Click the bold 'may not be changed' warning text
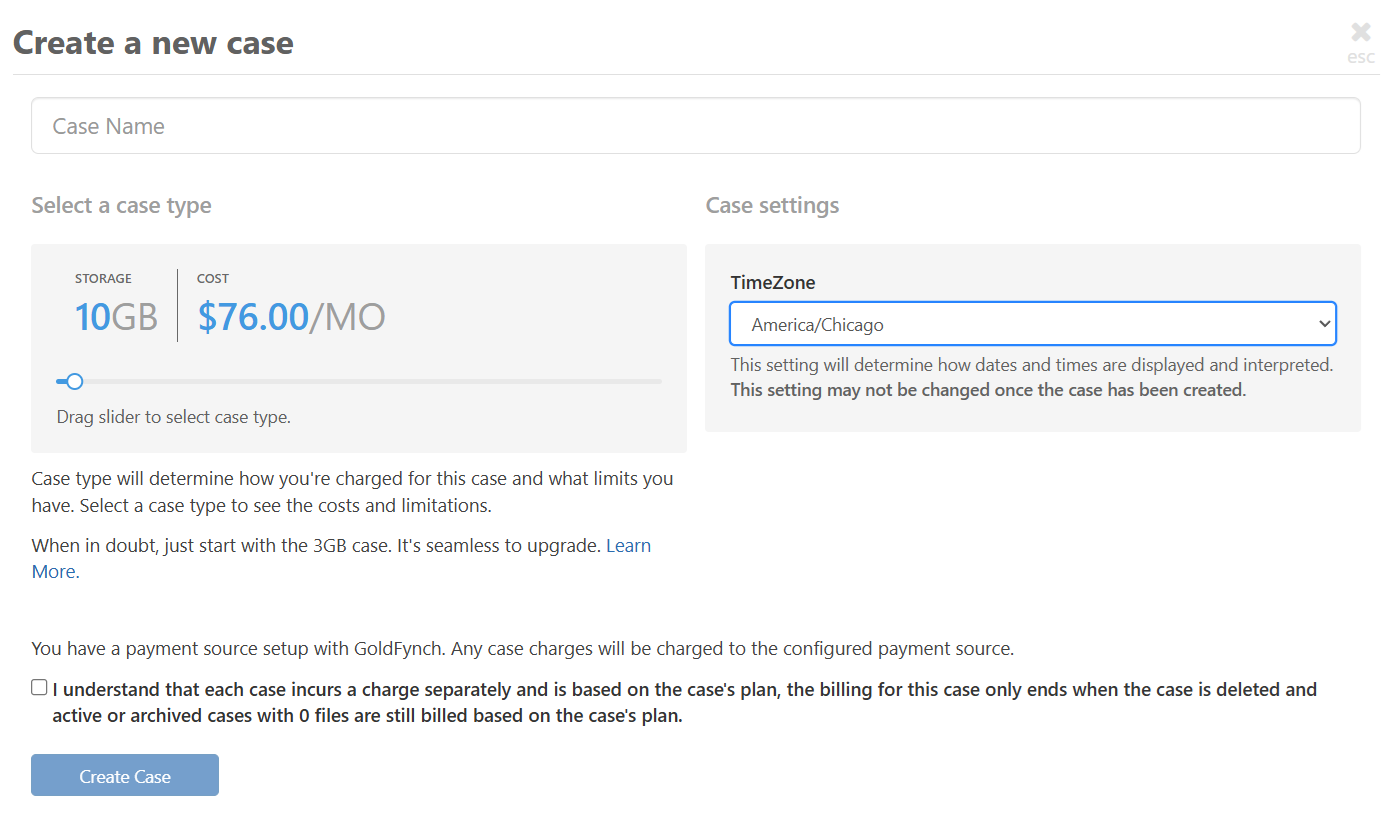1388x819 pixels. 988,390
